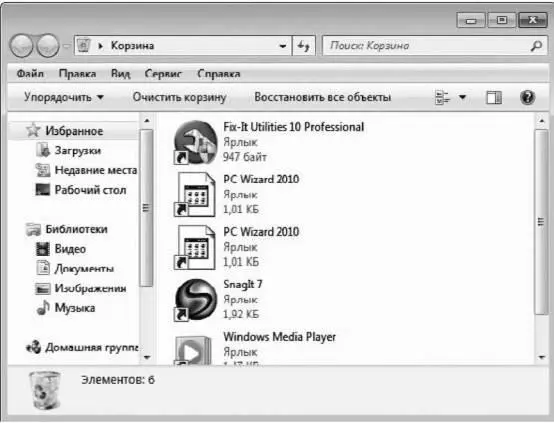Image resolution: width=554 pixels, height=423 pixels.
Task: Select the Fix-It Utilities 10 Professional shortcut icon
Action: (x=195, y=142)
